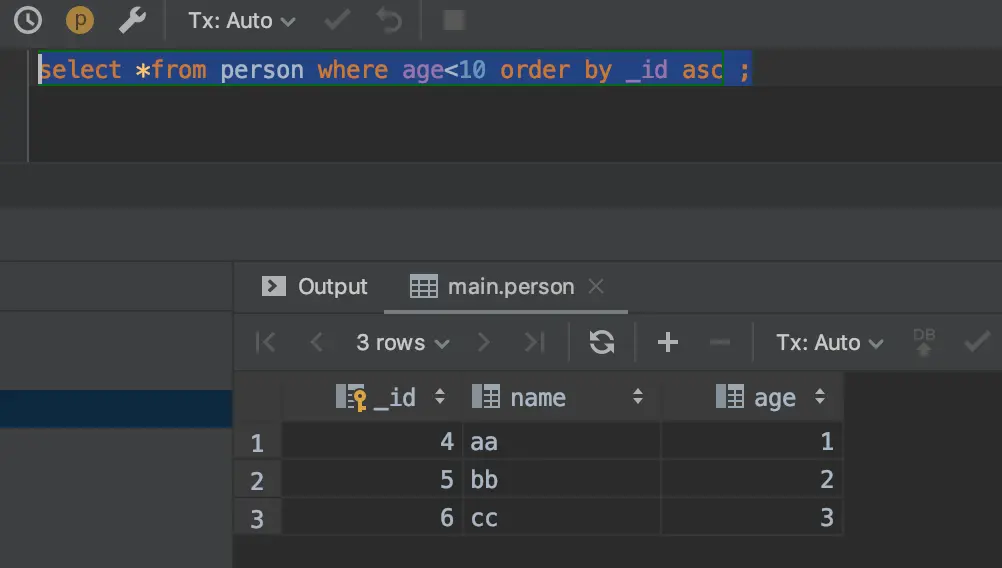Add a new row with plus icon
Screen dimensions: 1002x568
(668, 342)
